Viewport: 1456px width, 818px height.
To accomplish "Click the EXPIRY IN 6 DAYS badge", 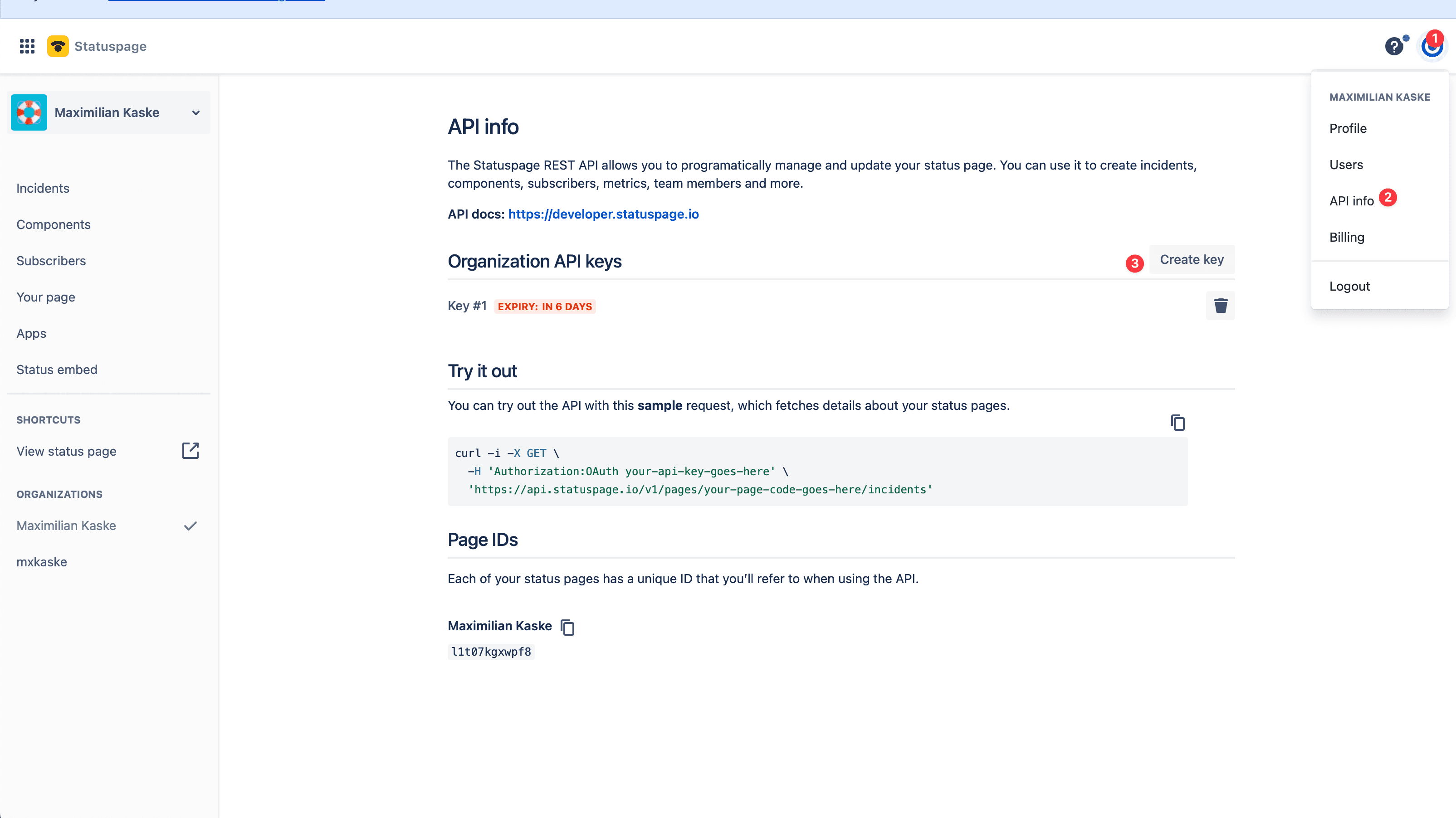I will (544, 306).
